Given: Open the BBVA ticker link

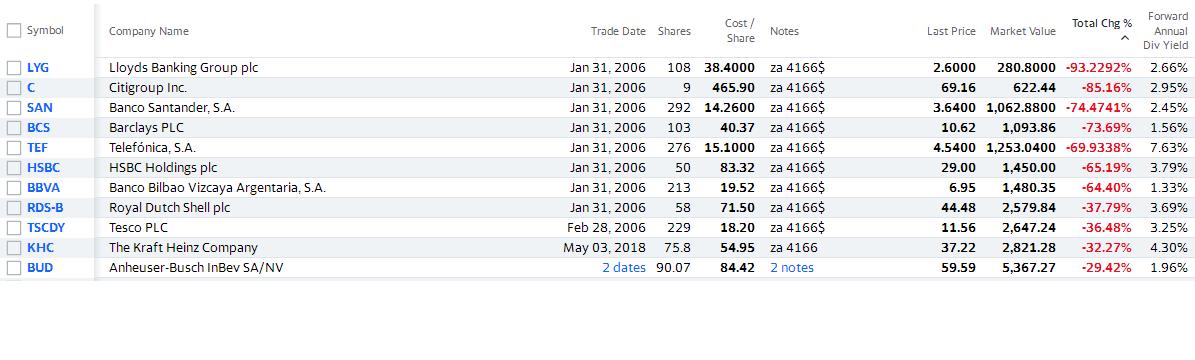Looking at the screenshot, I should click(43, 188).
